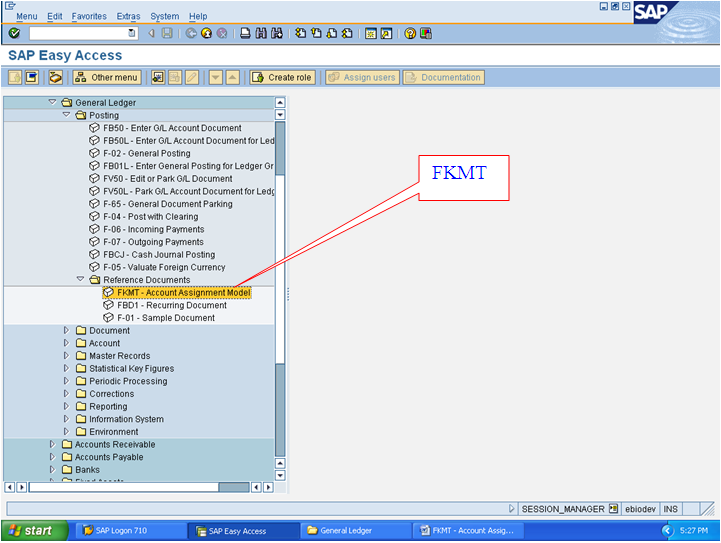Expand the Document folder

[x=66, y=330]
